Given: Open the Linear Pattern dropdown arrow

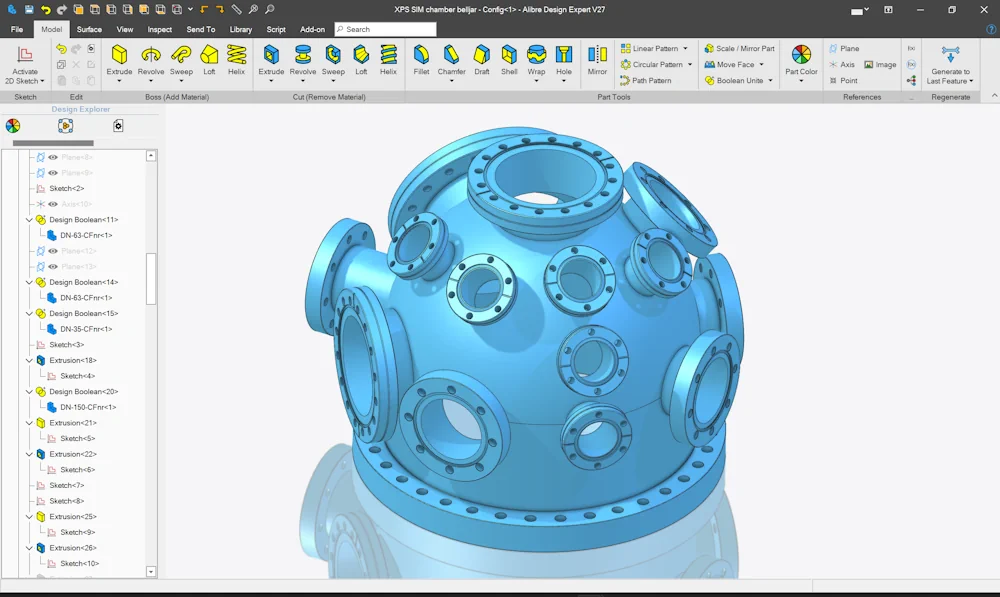Looking at the screenshot, I should point(686,48).
